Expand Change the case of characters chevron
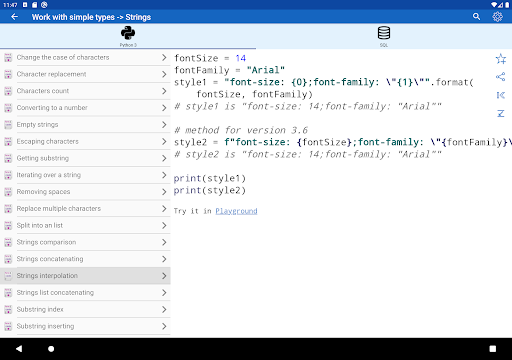 click(164, 57)
